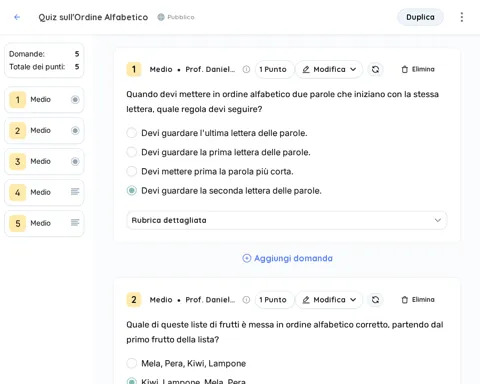
Task: Click the multiple-choice icon on sidebar item 1
Action: (75, 99)
